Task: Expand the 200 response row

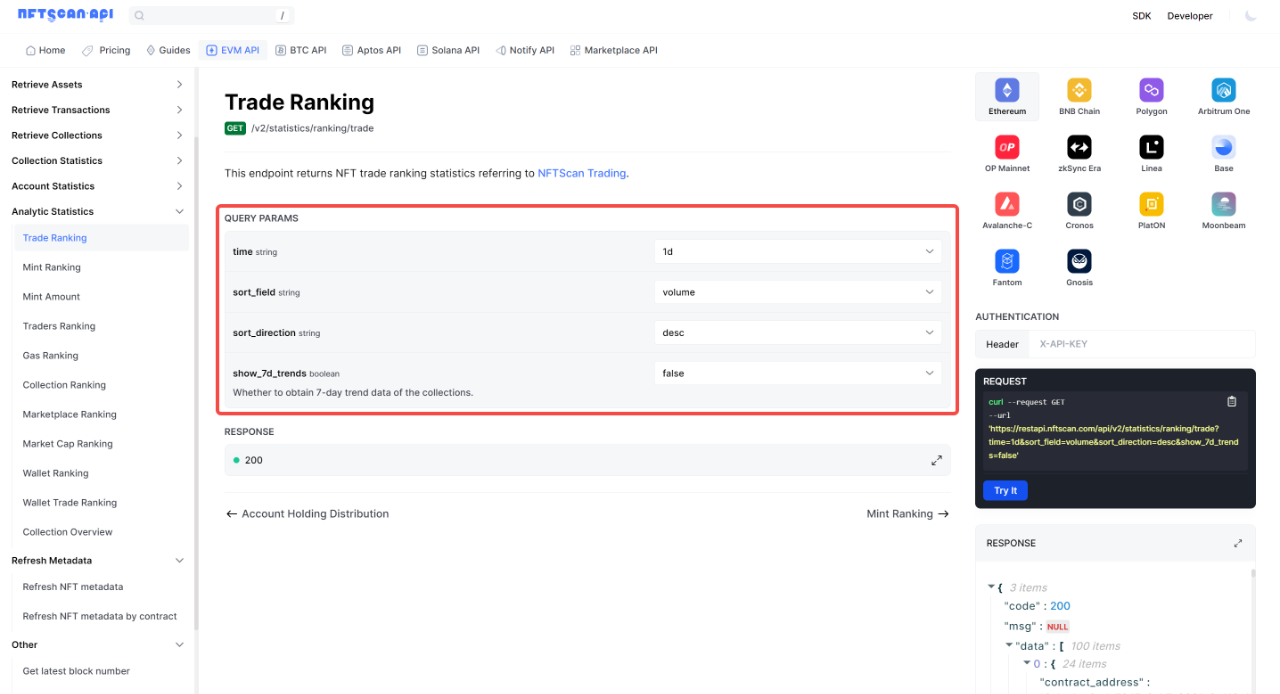Action: (x=936, y=460)
